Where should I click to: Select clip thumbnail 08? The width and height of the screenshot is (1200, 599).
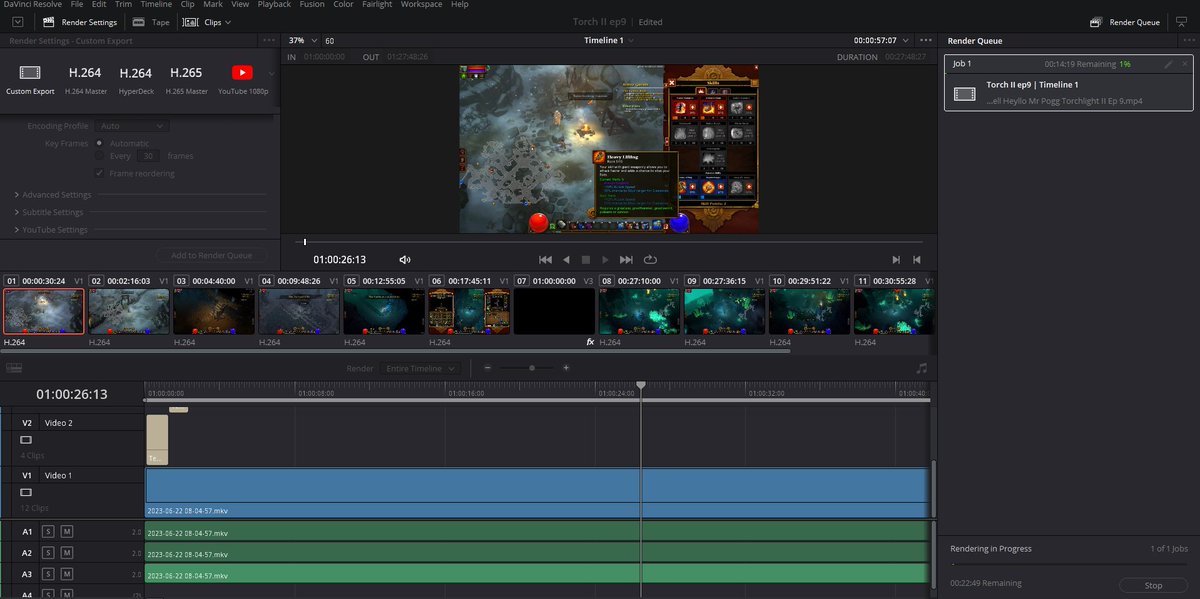point(638,311)
